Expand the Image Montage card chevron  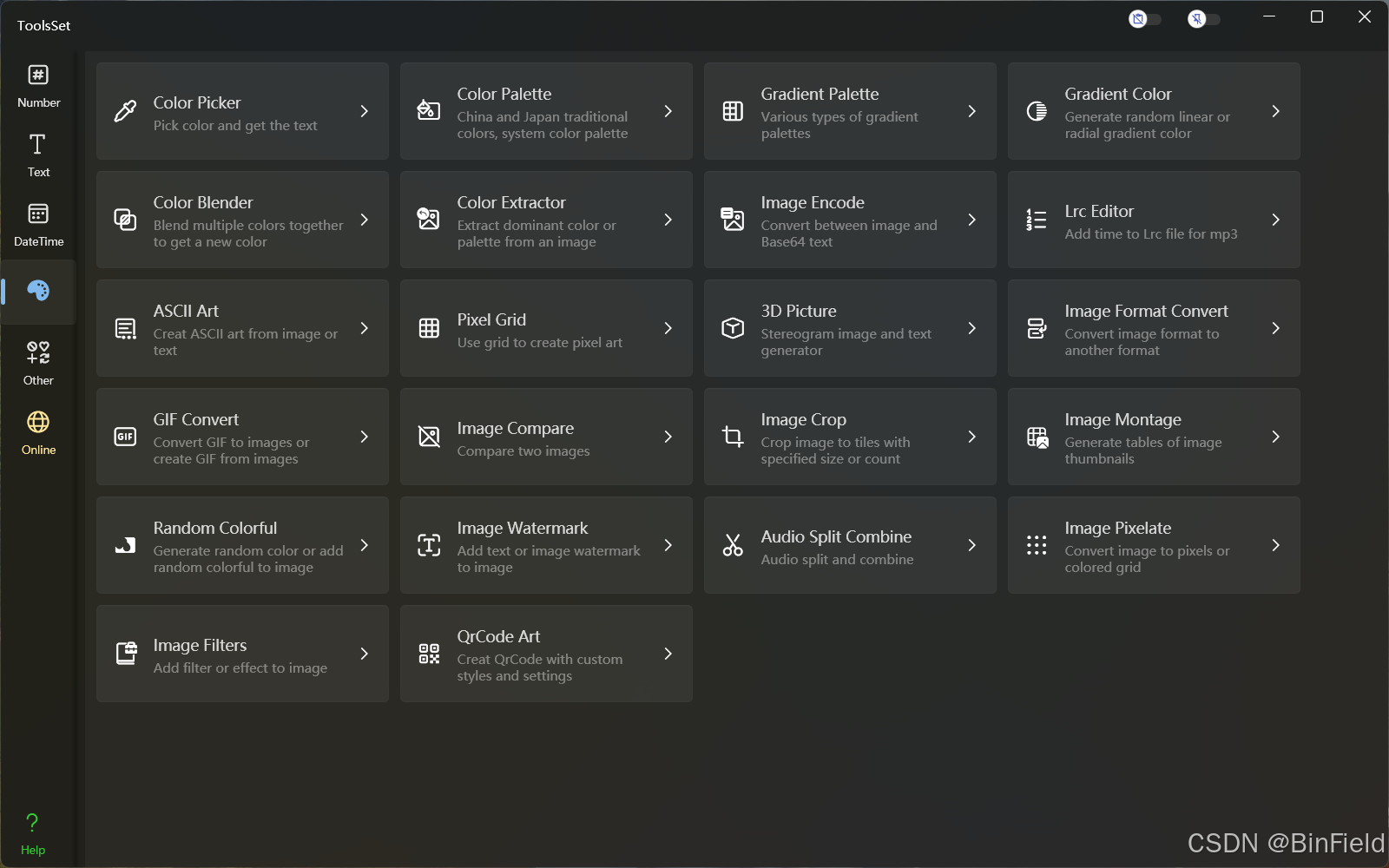1276,437
